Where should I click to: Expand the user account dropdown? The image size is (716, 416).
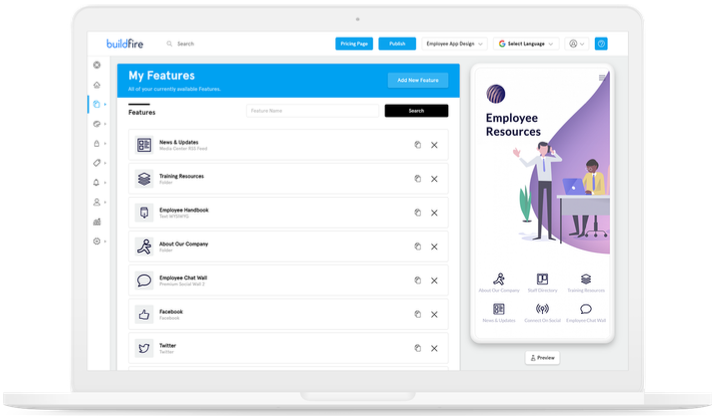[x=576, y=44]
